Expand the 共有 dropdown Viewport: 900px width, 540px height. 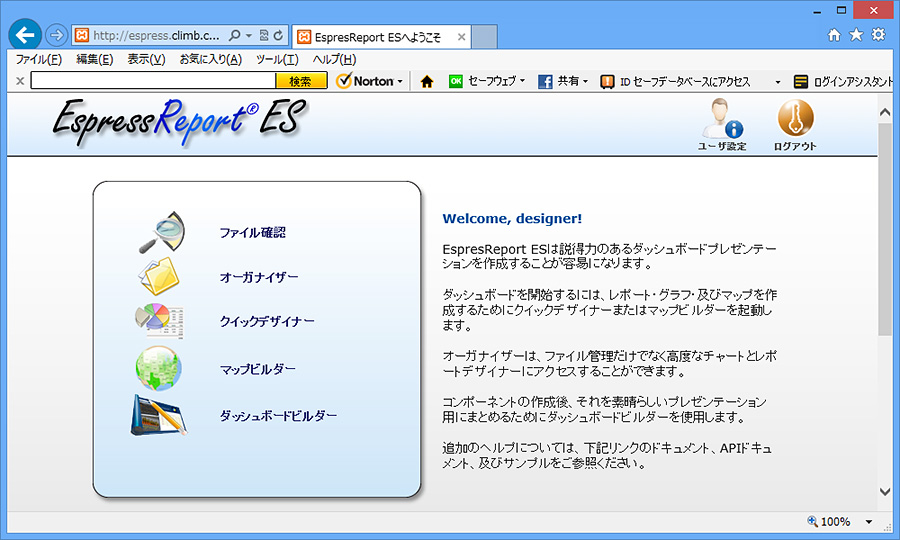coord(585,81)
